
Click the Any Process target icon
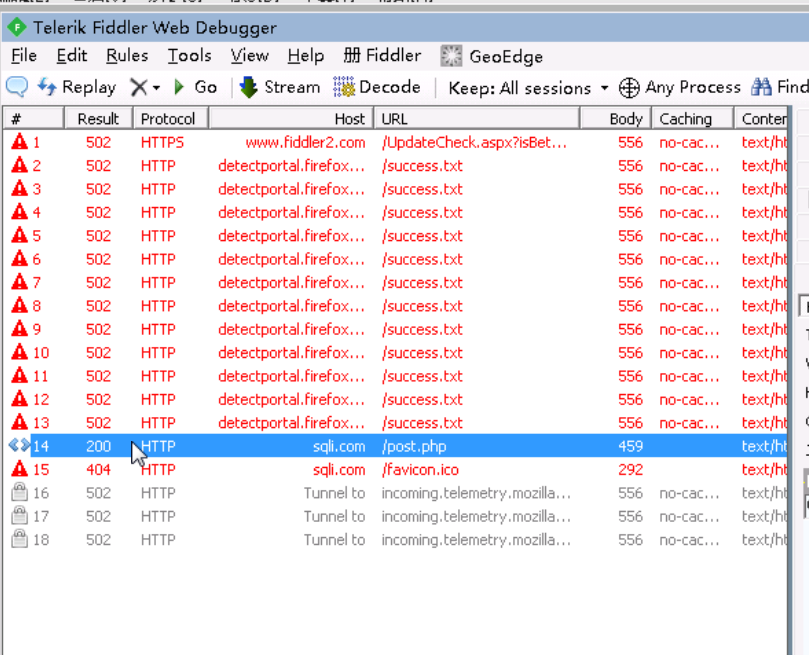(629, 88)
